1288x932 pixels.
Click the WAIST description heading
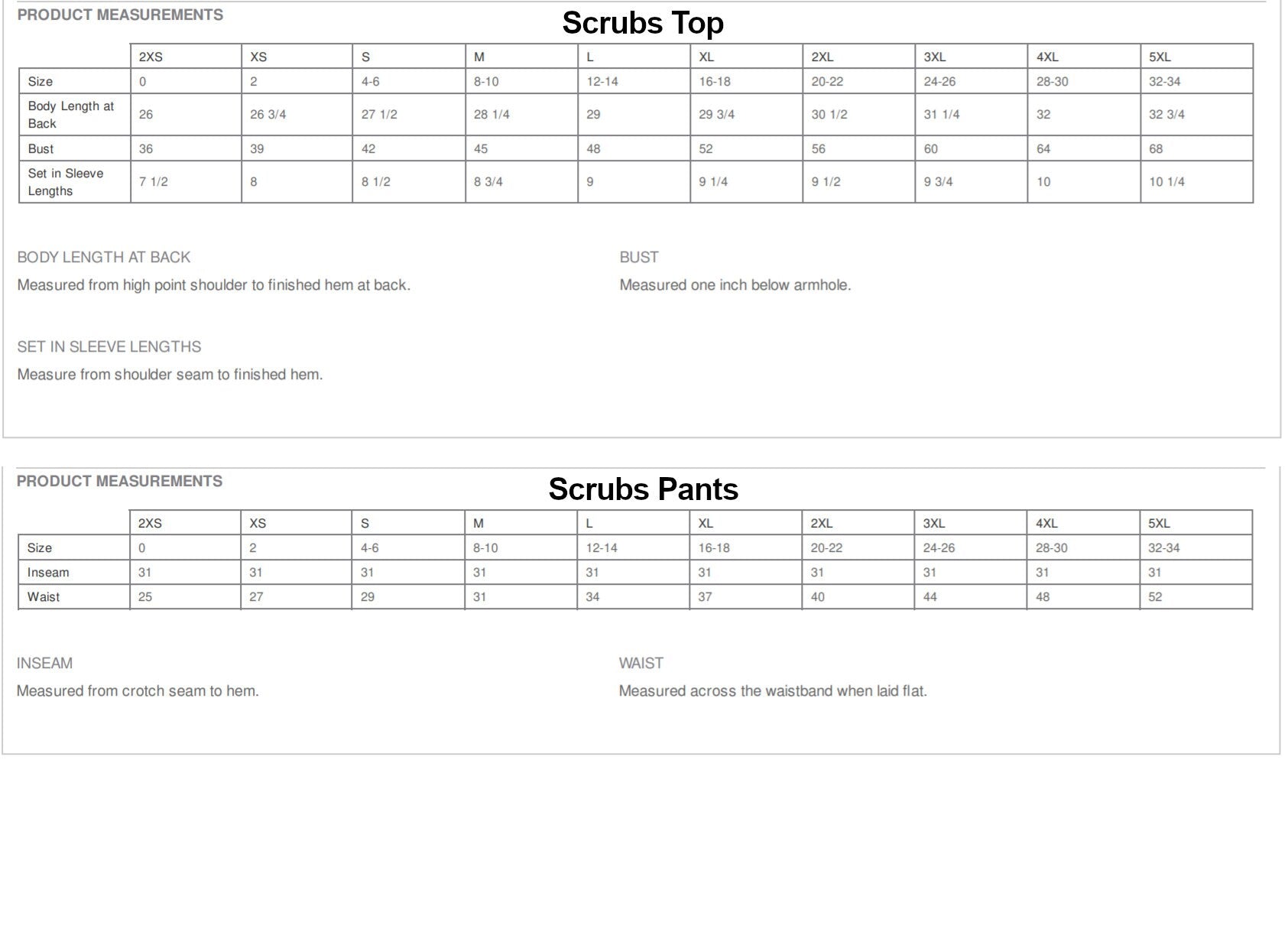click(641, 664)
